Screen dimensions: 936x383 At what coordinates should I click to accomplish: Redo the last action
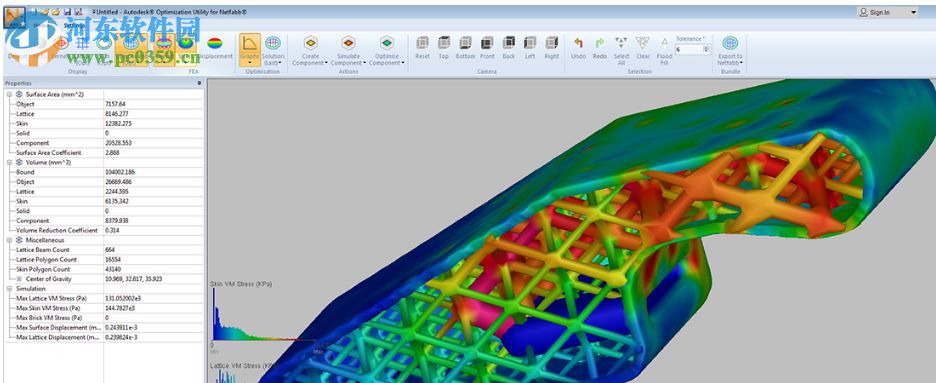[600, 48]
